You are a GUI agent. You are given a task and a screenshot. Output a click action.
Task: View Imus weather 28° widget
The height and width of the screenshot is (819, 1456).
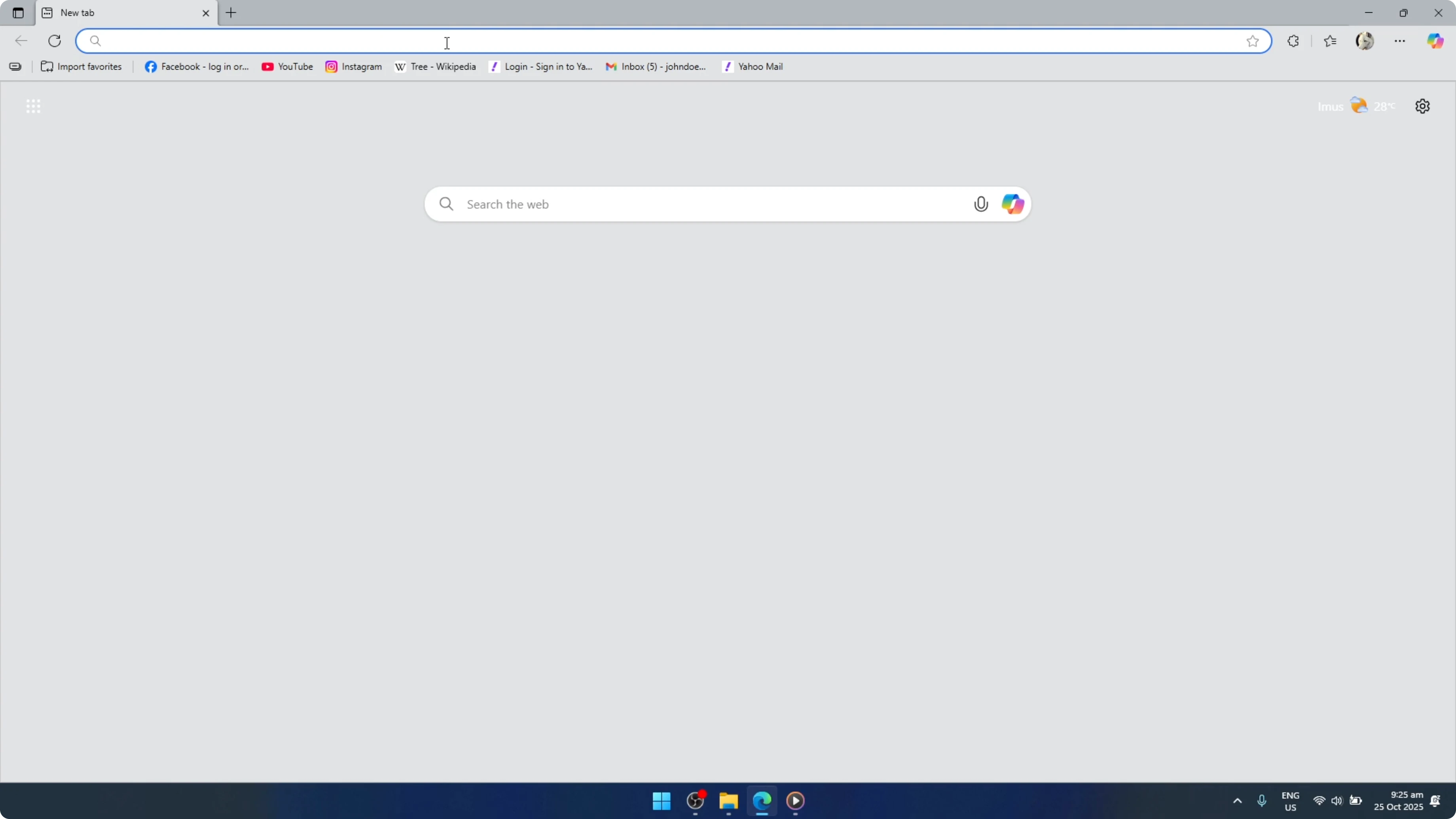coord(1357,106)
